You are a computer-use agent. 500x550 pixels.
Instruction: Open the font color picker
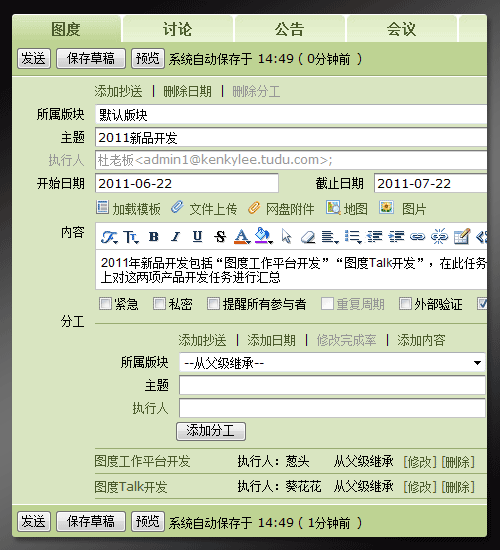tap(242, 237)
